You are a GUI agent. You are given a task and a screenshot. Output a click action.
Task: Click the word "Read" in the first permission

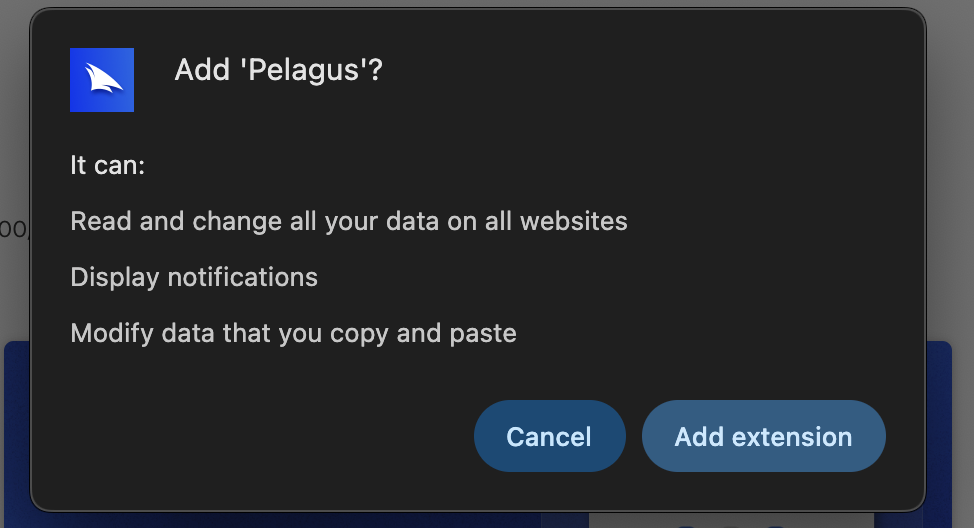click(x=101, y=221)
